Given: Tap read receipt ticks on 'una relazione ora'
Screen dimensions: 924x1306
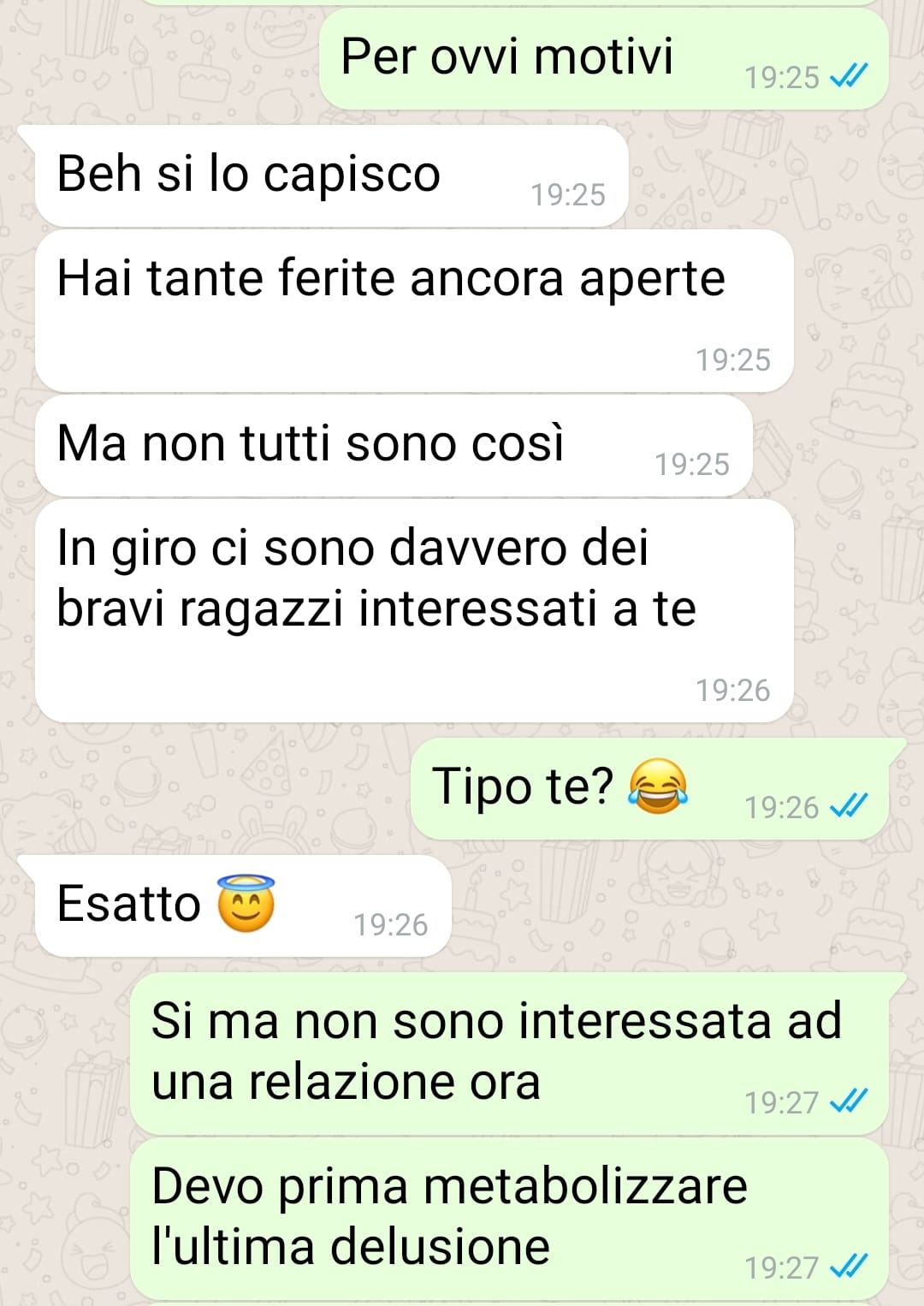Looking at the screenshot, I should 850,1101.
